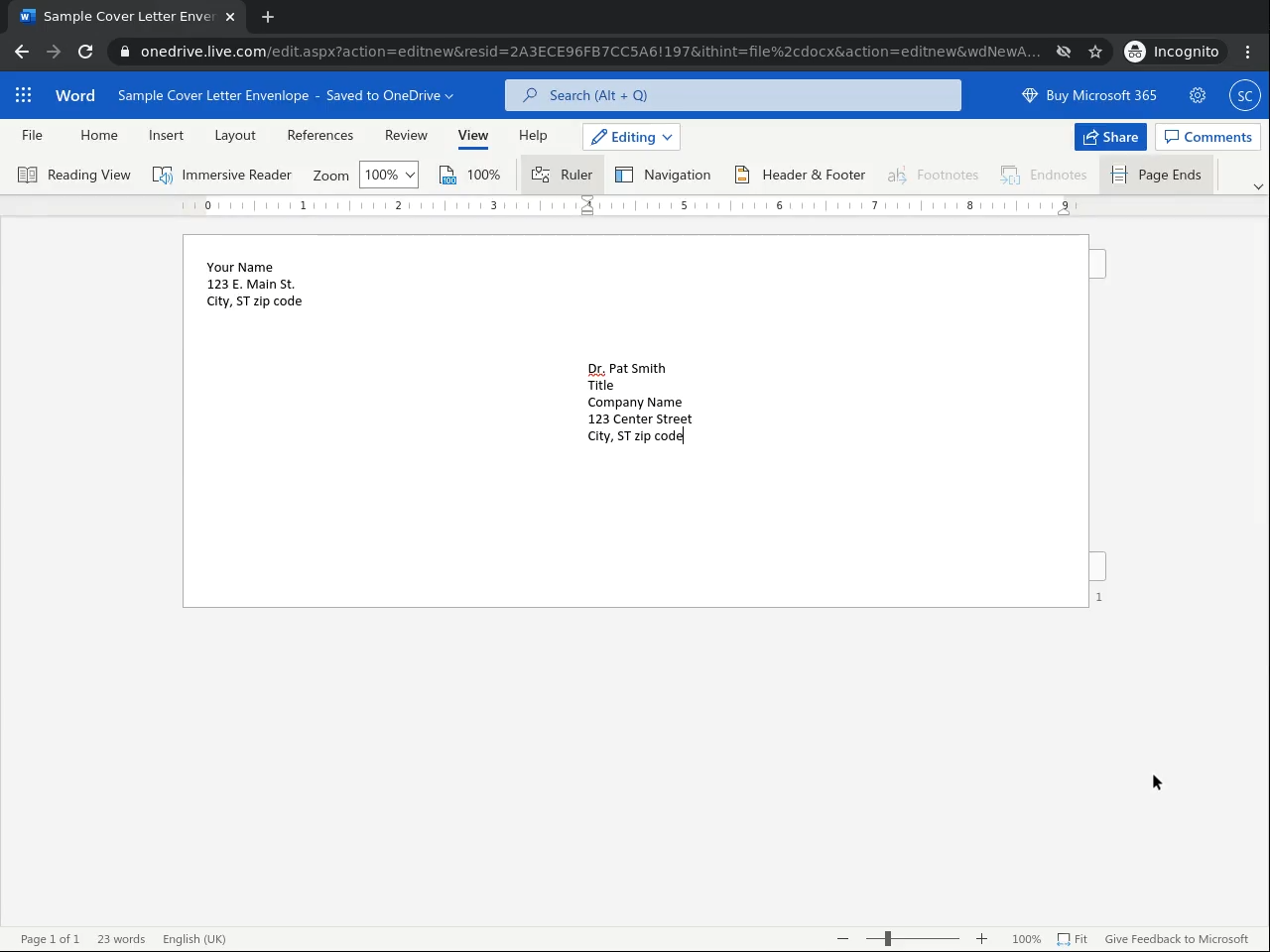The image size is (1270, 952).
Task: Toggle Page Ends display
Action: (1157, 175)
